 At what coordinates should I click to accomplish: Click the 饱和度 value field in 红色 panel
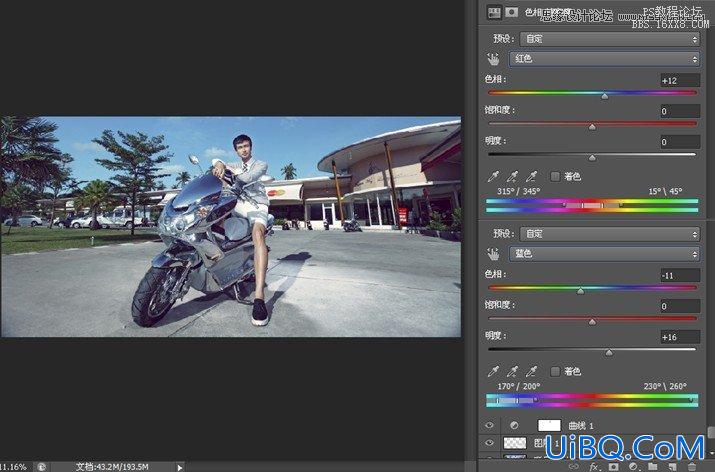pos(680,111)
